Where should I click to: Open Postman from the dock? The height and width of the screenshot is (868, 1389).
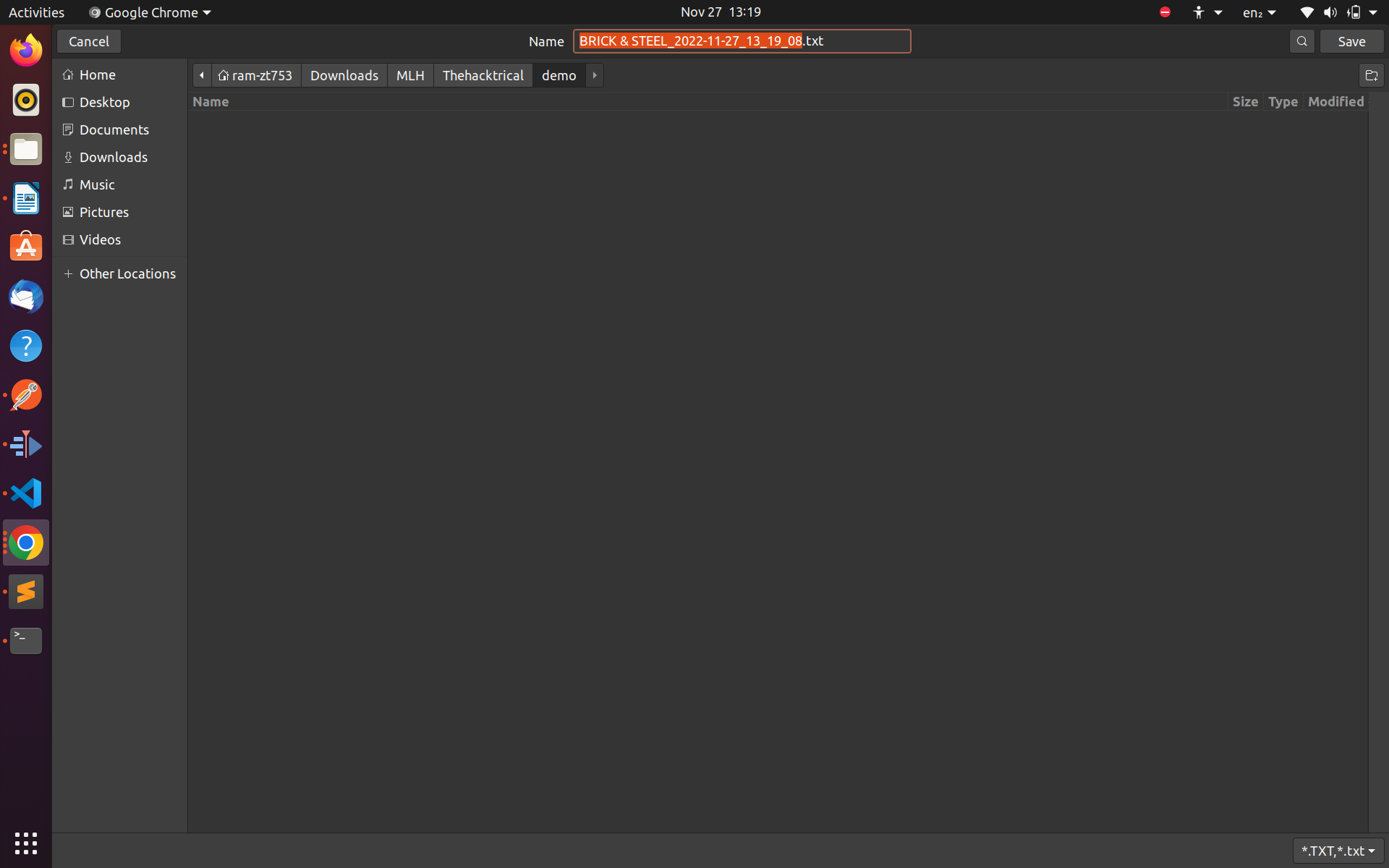point(26,396)
